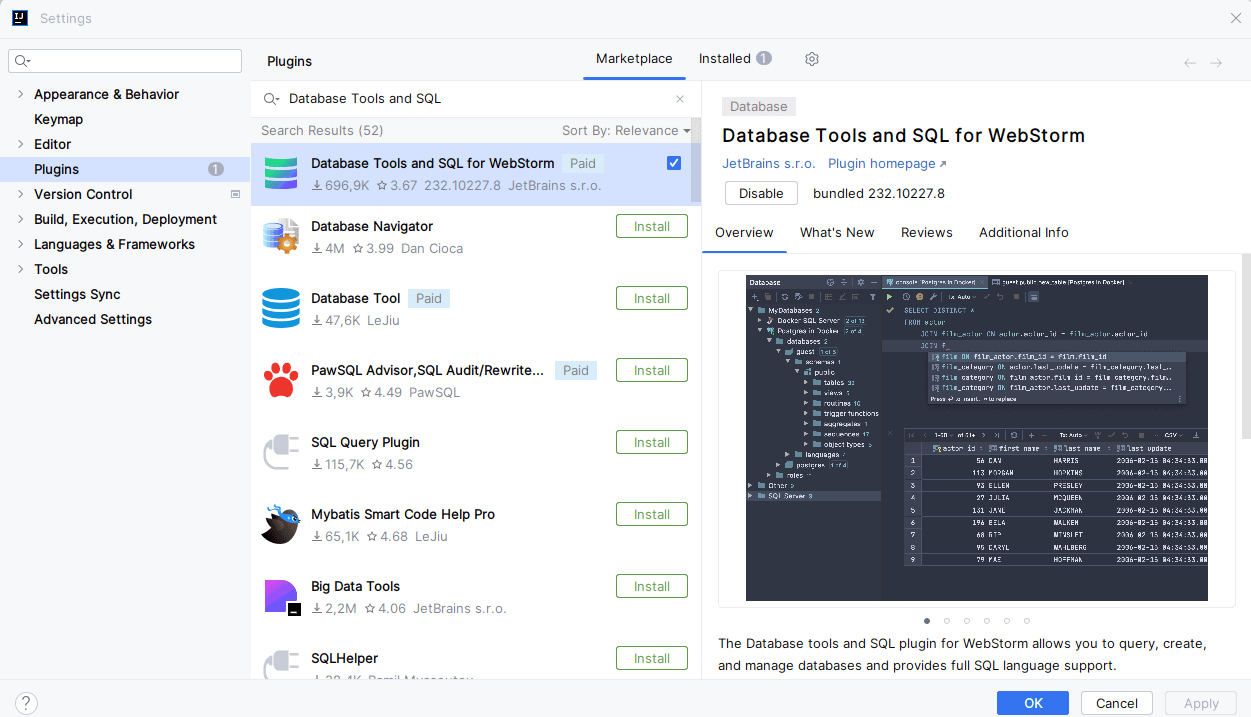Click the plugin screenshot preview image
1251x717 pixels.
point(977,438)
